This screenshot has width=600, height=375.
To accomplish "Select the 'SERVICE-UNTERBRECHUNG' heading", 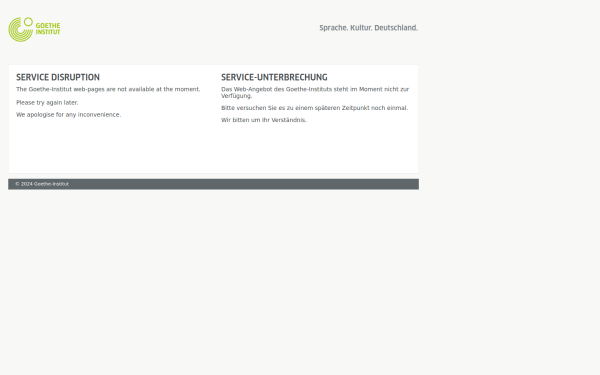I will (274, 77).
